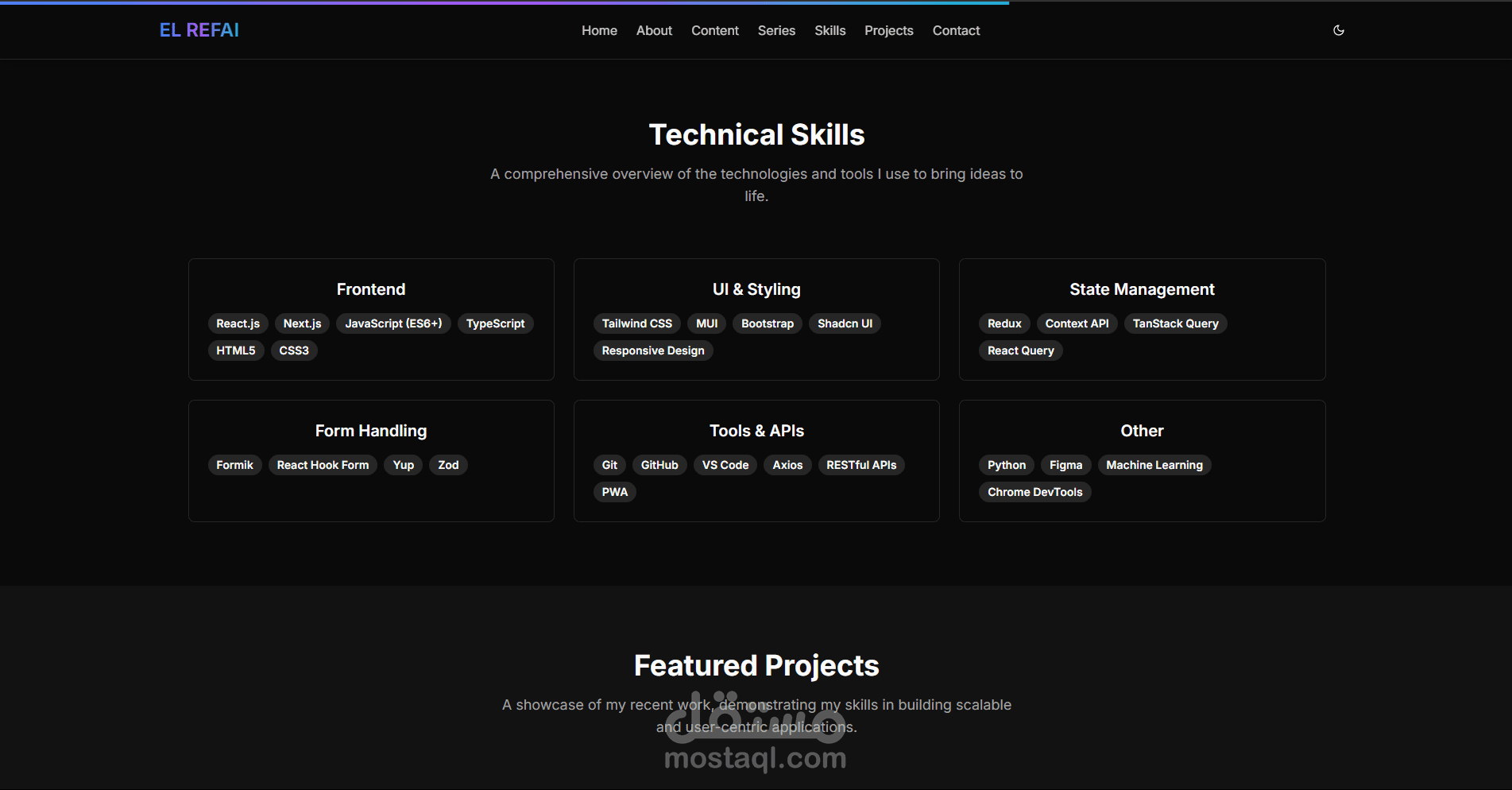Viewport: 1512px width, 790px height.
Task: Select the Git tag
Action: click(x=609, y=465)
